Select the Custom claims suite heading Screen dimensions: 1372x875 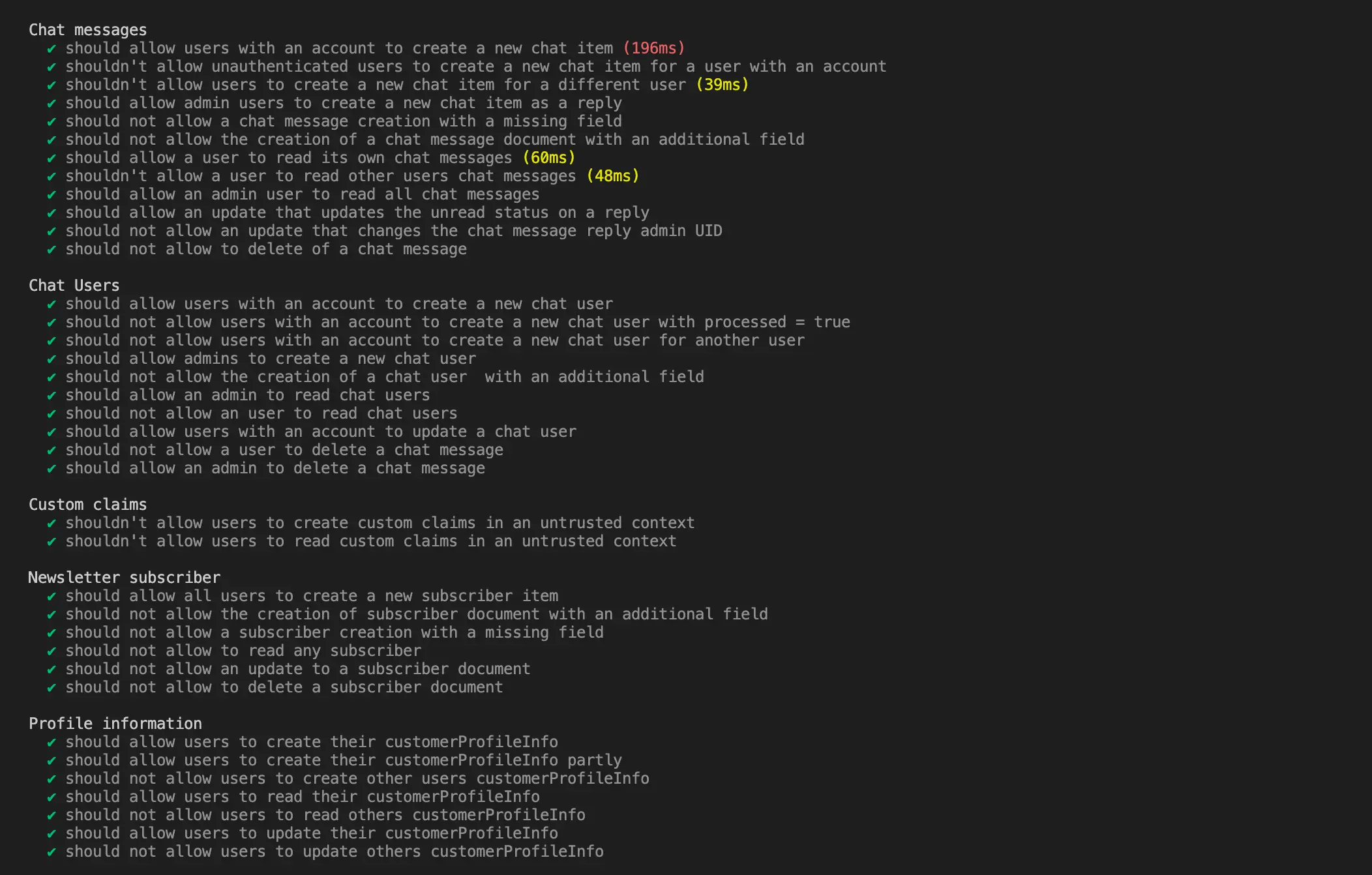point(88,505)
